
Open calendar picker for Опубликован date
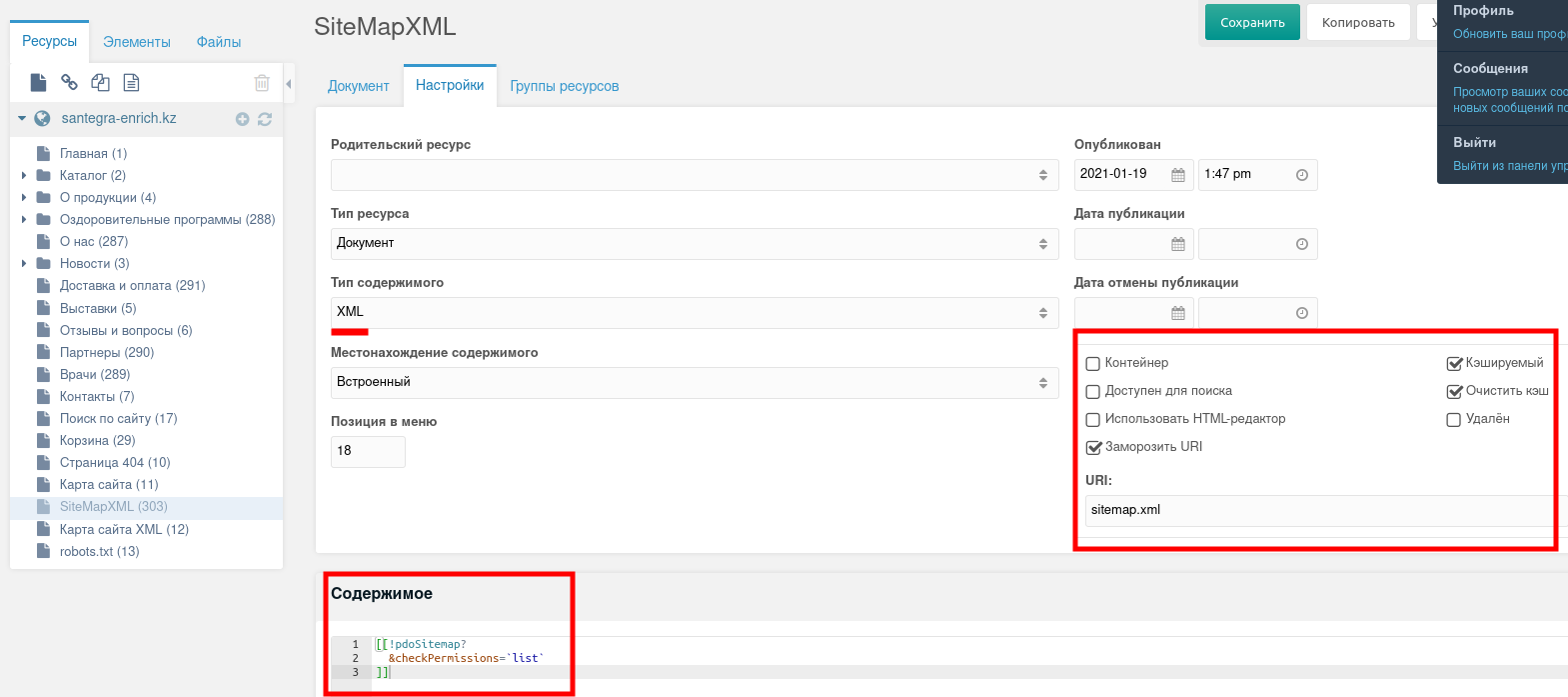pyautogui.click(x=1178, y=175)
